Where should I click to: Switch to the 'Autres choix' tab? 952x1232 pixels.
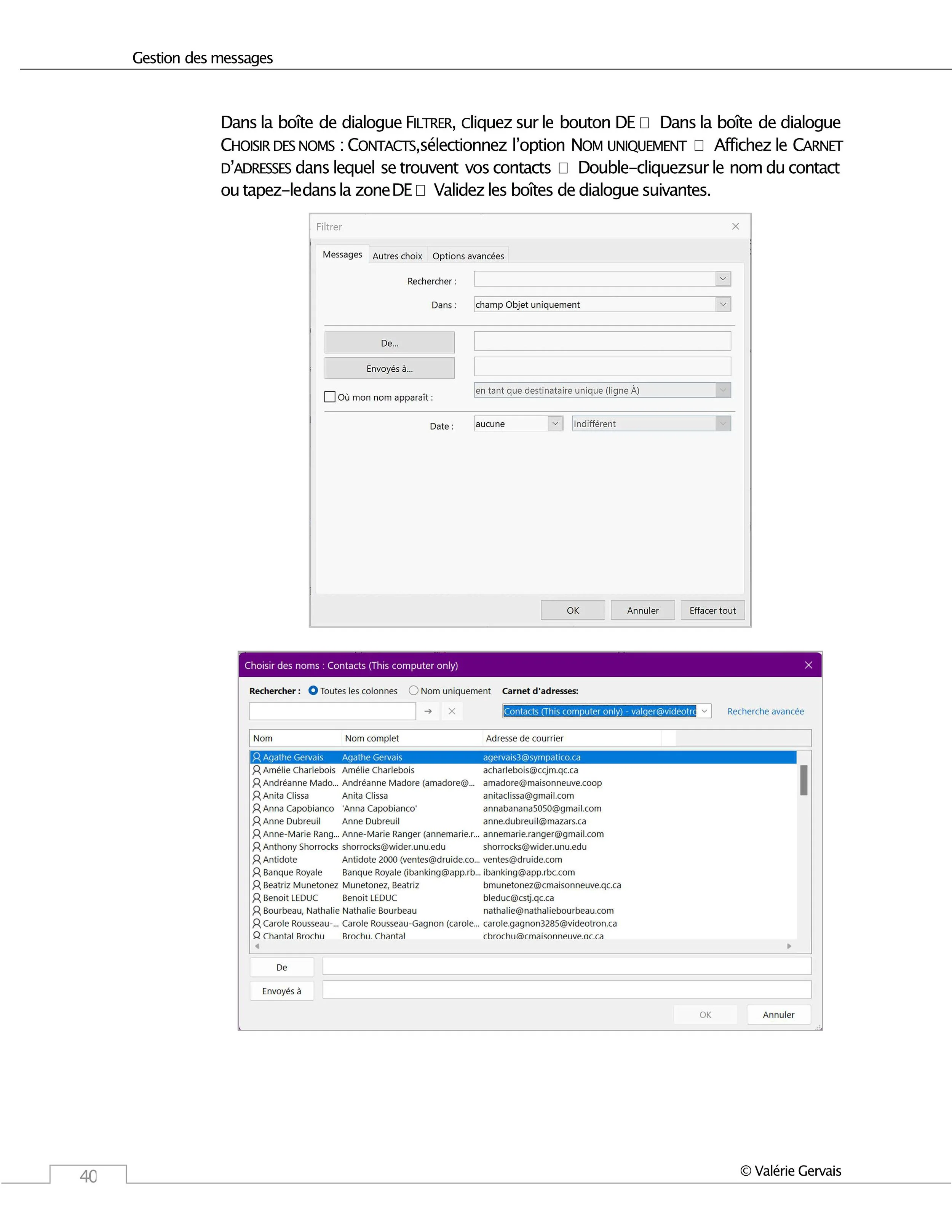click(x=398, y=256)
